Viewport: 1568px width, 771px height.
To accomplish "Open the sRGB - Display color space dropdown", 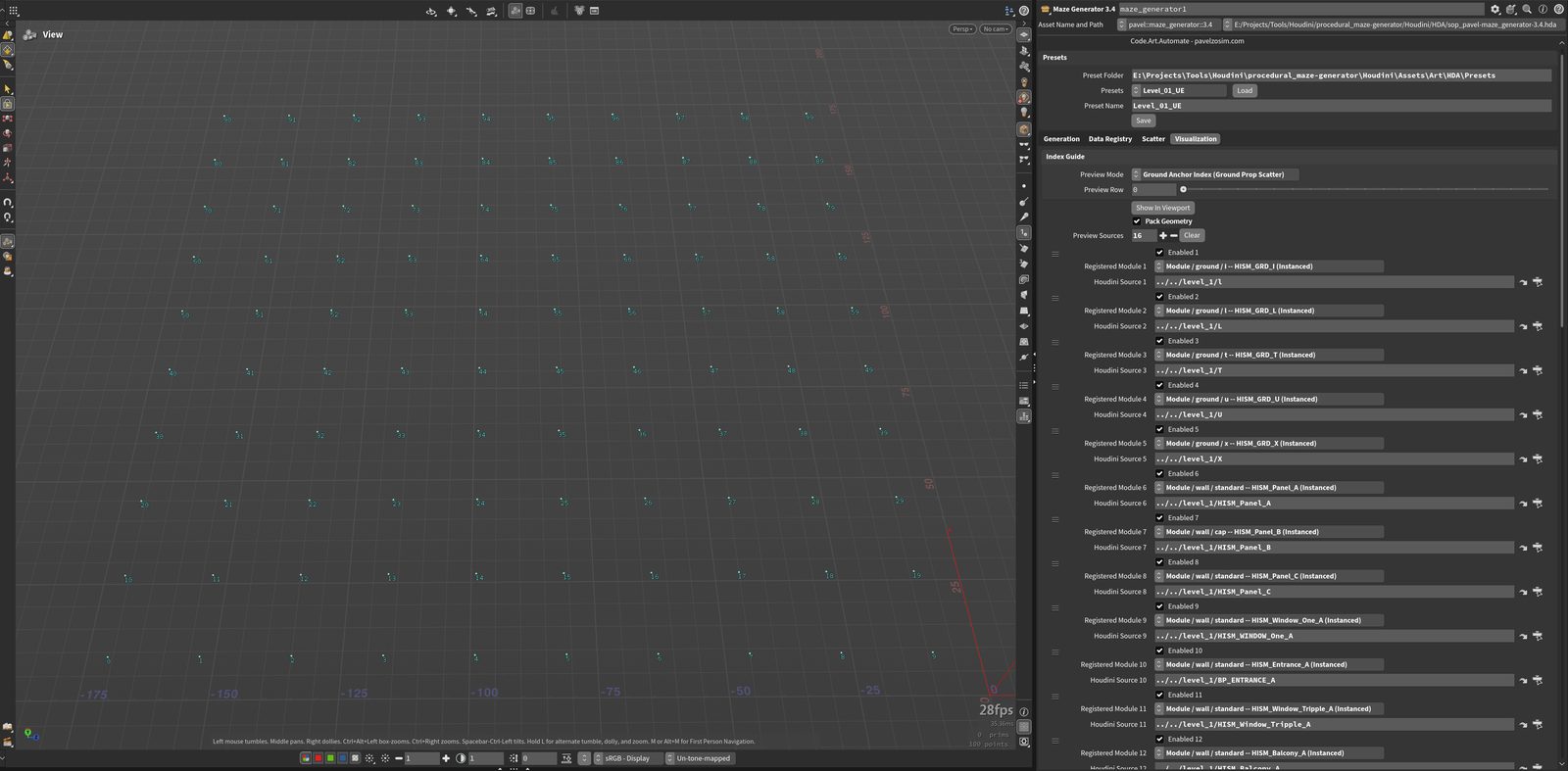I will click(x=627, y=758).
